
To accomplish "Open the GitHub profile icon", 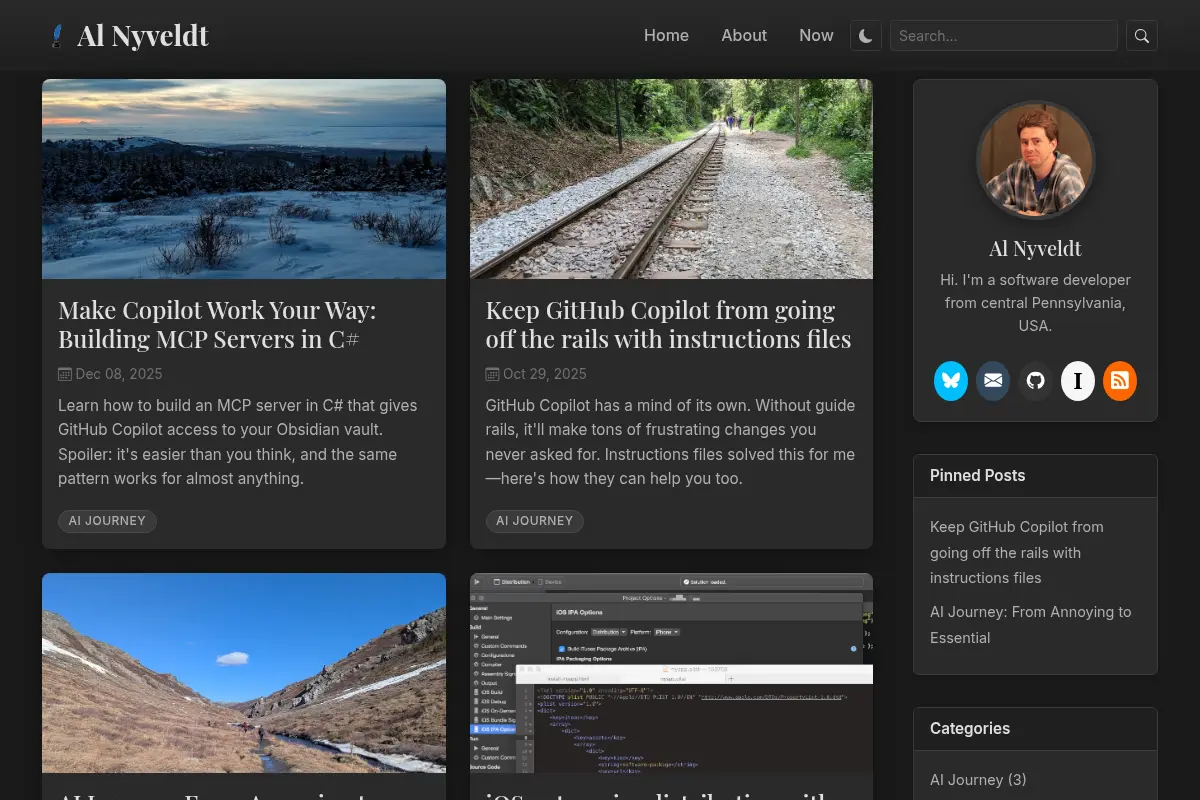I will click(x=1036, y=381).
